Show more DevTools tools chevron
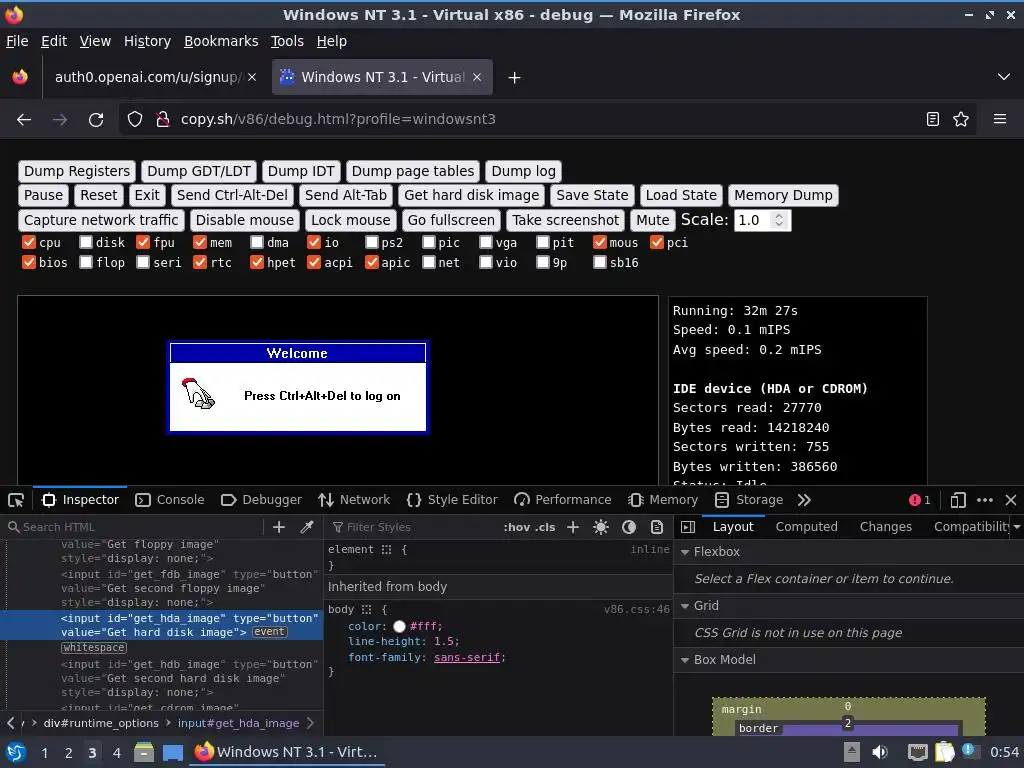The image size is (1024, 768). coord(804,500)
